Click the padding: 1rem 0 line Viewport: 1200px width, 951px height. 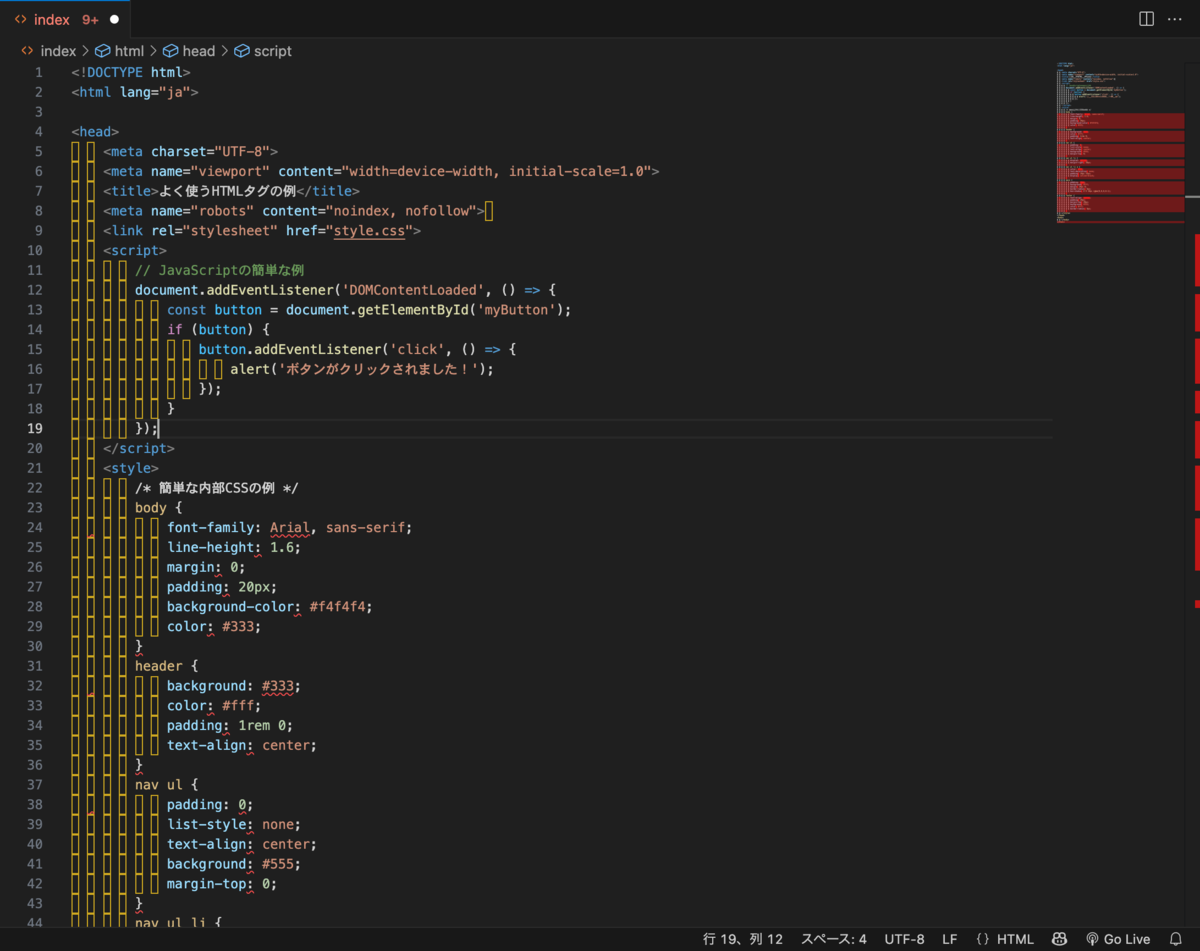click(x=230, y=726)
